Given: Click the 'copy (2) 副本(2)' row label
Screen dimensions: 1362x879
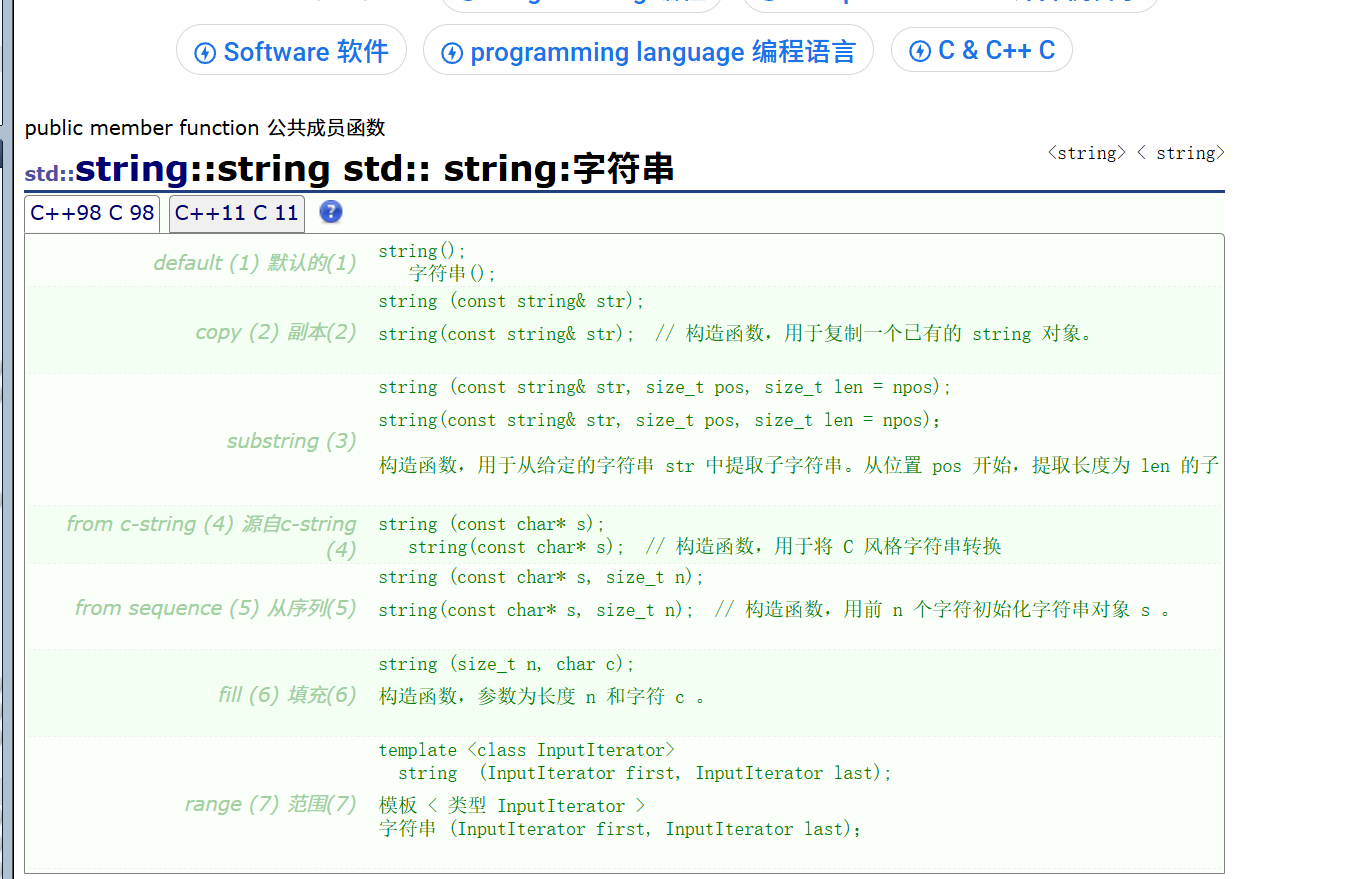Looking at the screenshot, I should (x=275, y=332).
